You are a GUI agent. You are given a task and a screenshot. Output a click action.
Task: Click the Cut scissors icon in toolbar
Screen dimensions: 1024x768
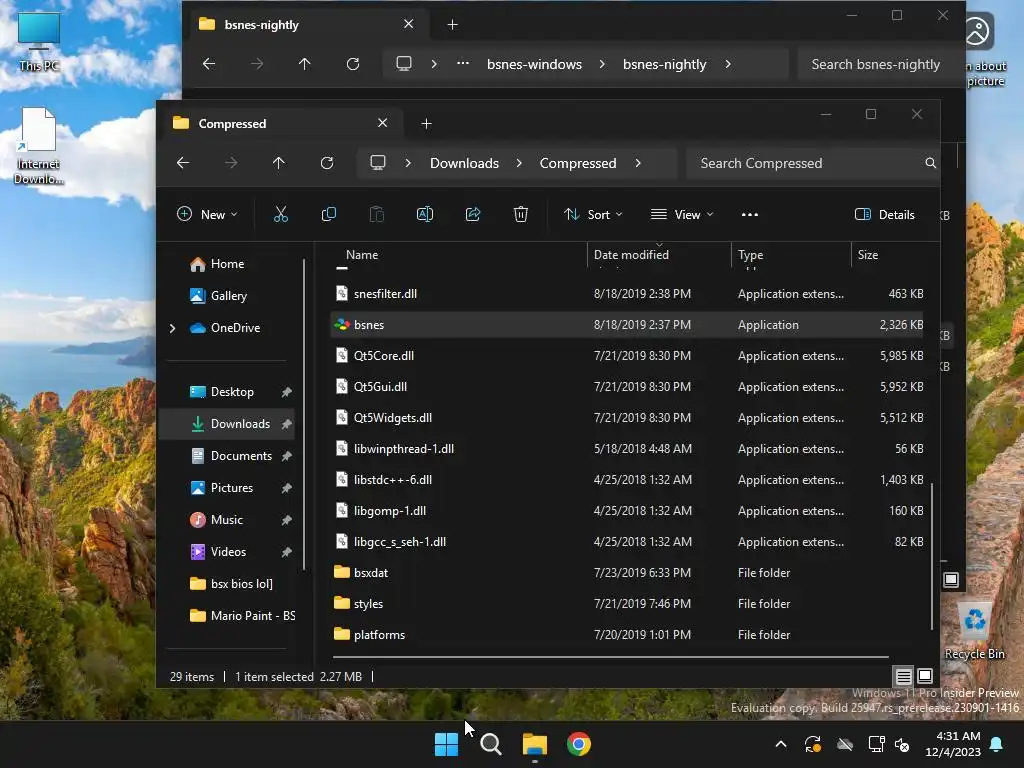[x=281, y=214]
